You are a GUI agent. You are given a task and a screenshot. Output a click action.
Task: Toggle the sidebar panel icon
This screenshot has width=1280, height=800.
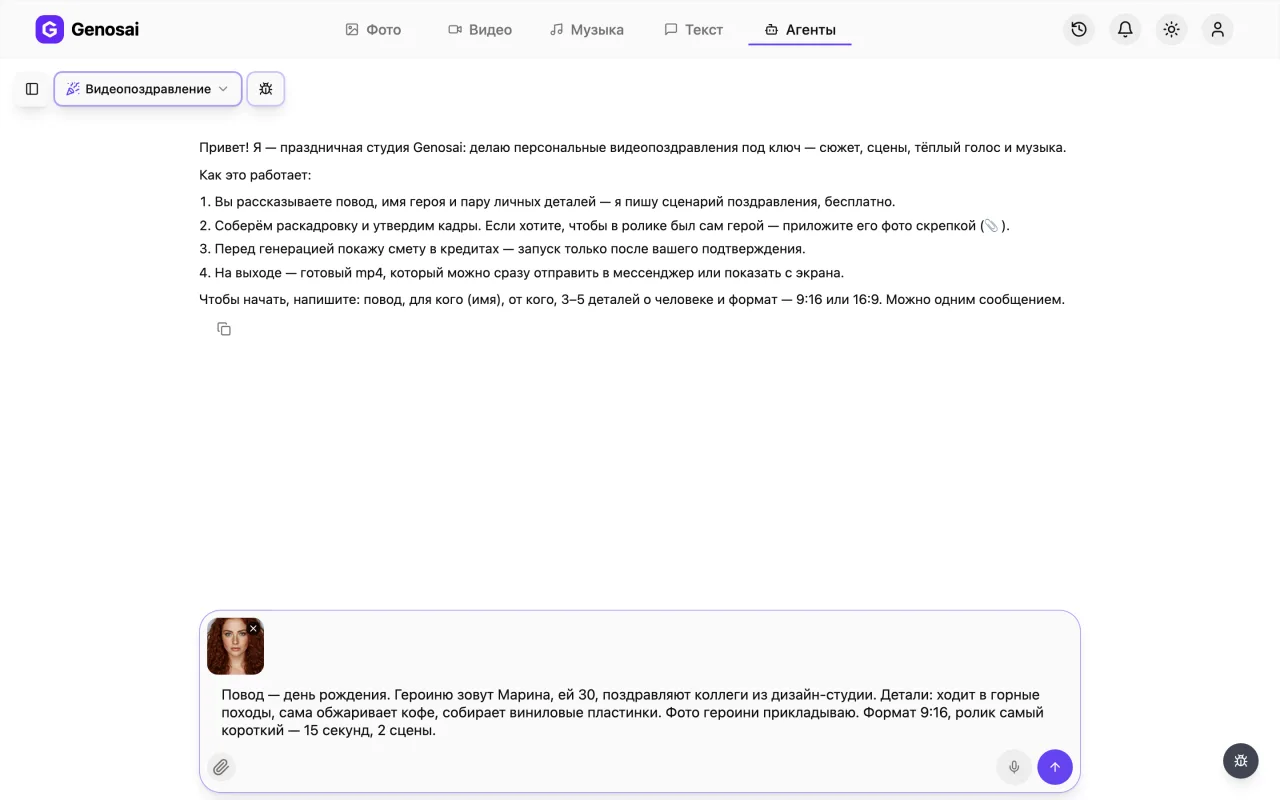[x=32, y=89]
